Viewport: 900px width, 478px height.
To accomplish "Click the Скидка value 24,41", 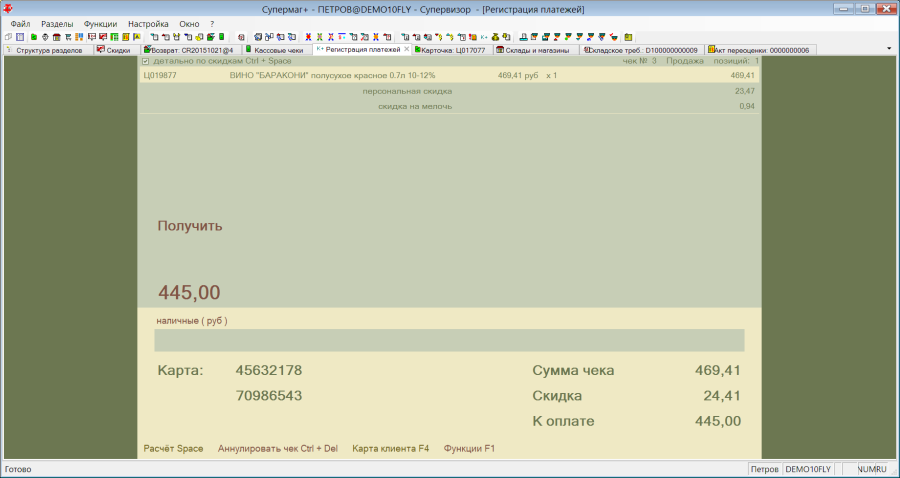I will (x=722, y=396).
